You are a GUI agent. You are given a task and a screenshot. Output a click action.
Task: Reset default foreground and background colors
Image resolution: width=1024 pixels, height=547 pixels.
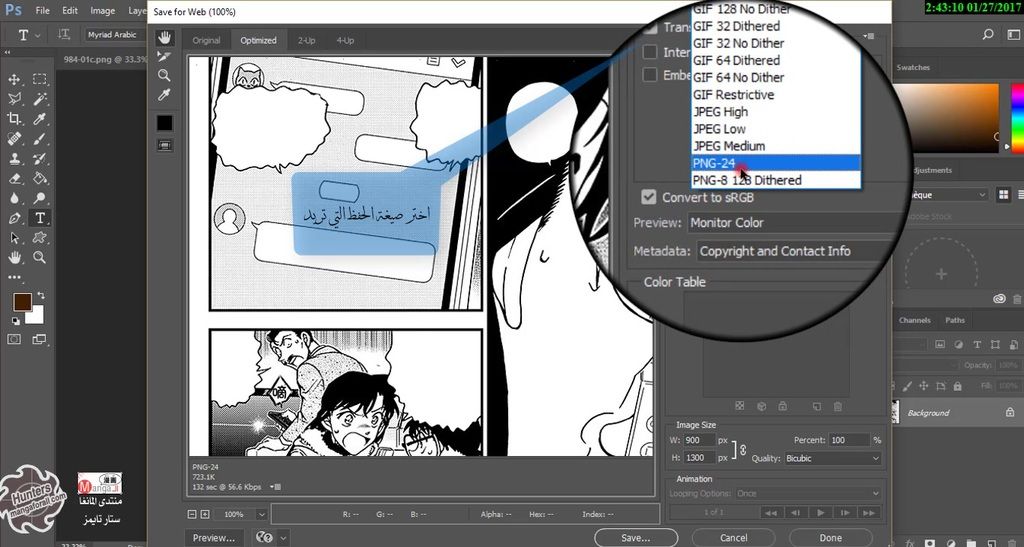point(15,321)
